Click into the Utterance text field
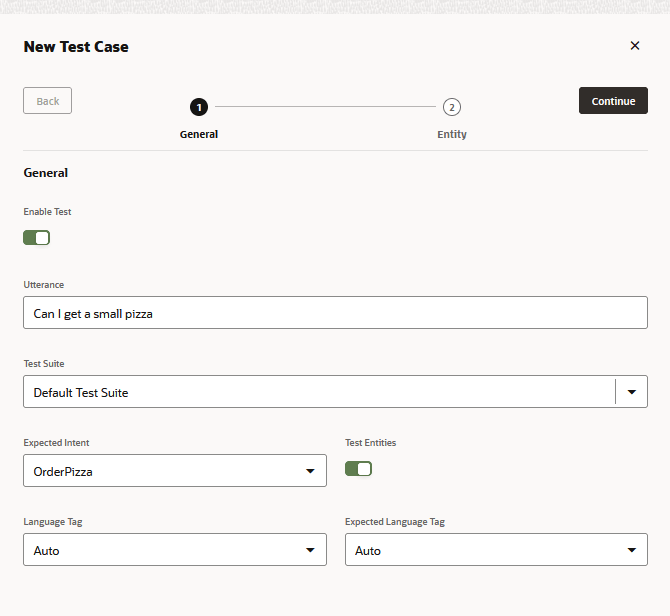670x616 pixels. pyautogui.click(x=335, y=313)
